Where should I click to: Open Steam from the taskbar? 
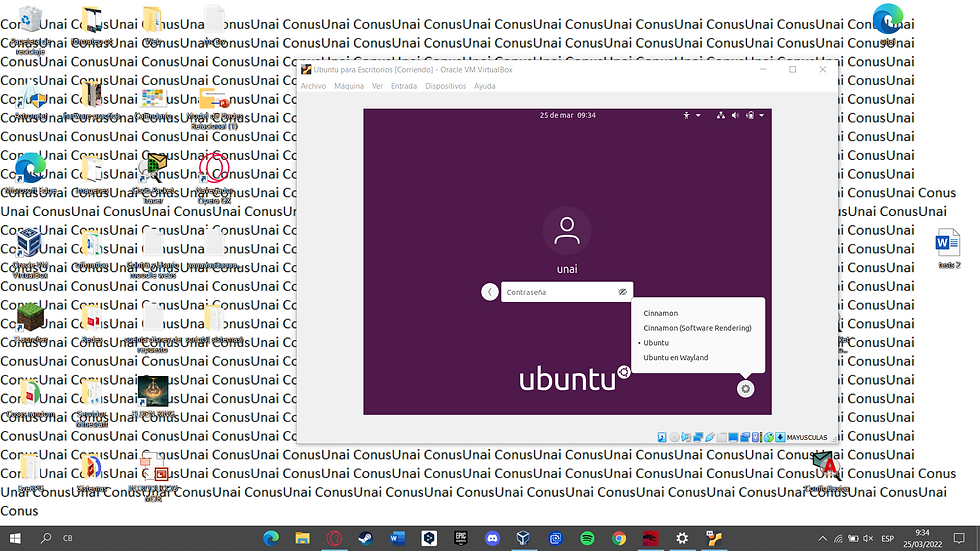pyautogui.click(x=366, y=538)
